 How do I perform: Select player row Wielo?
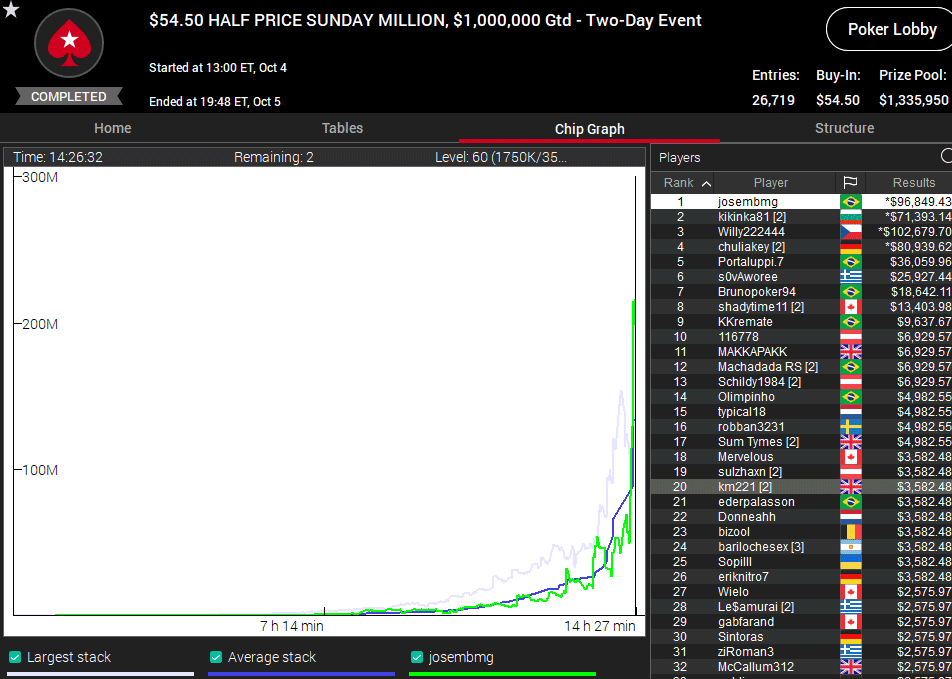(801, 592)
